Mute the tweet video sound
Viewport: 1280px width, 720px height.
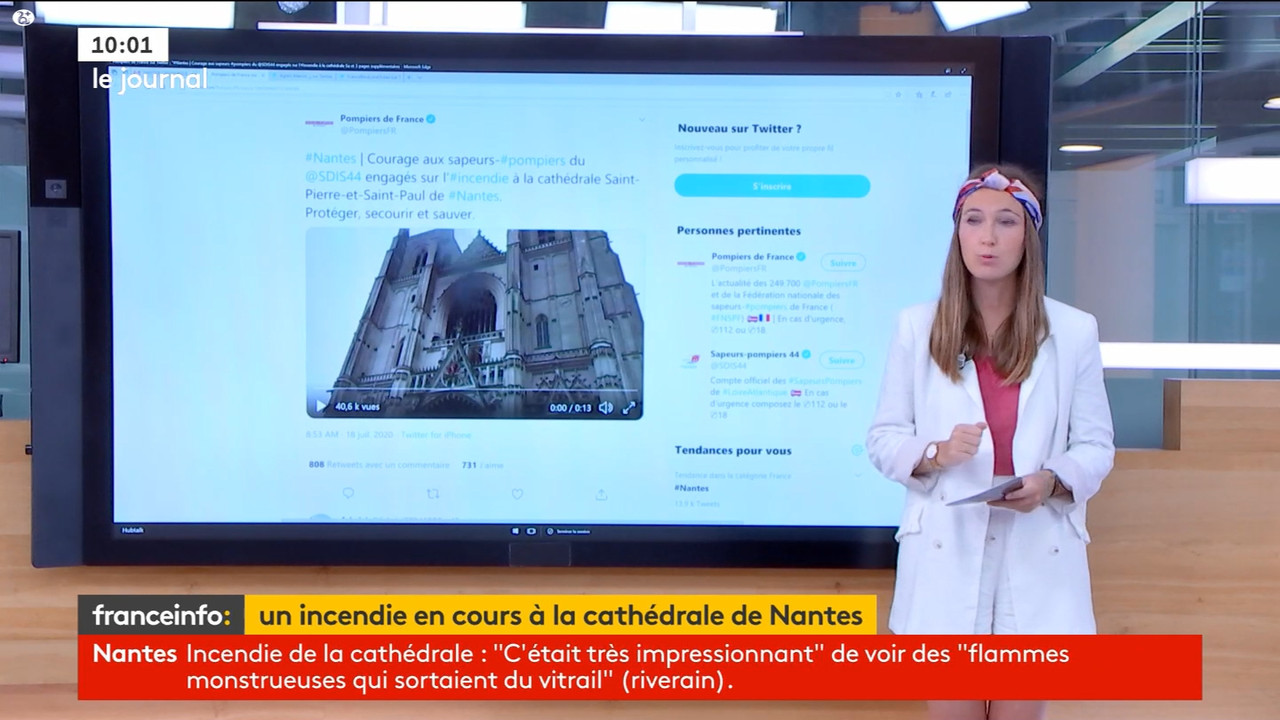point(605,407)
